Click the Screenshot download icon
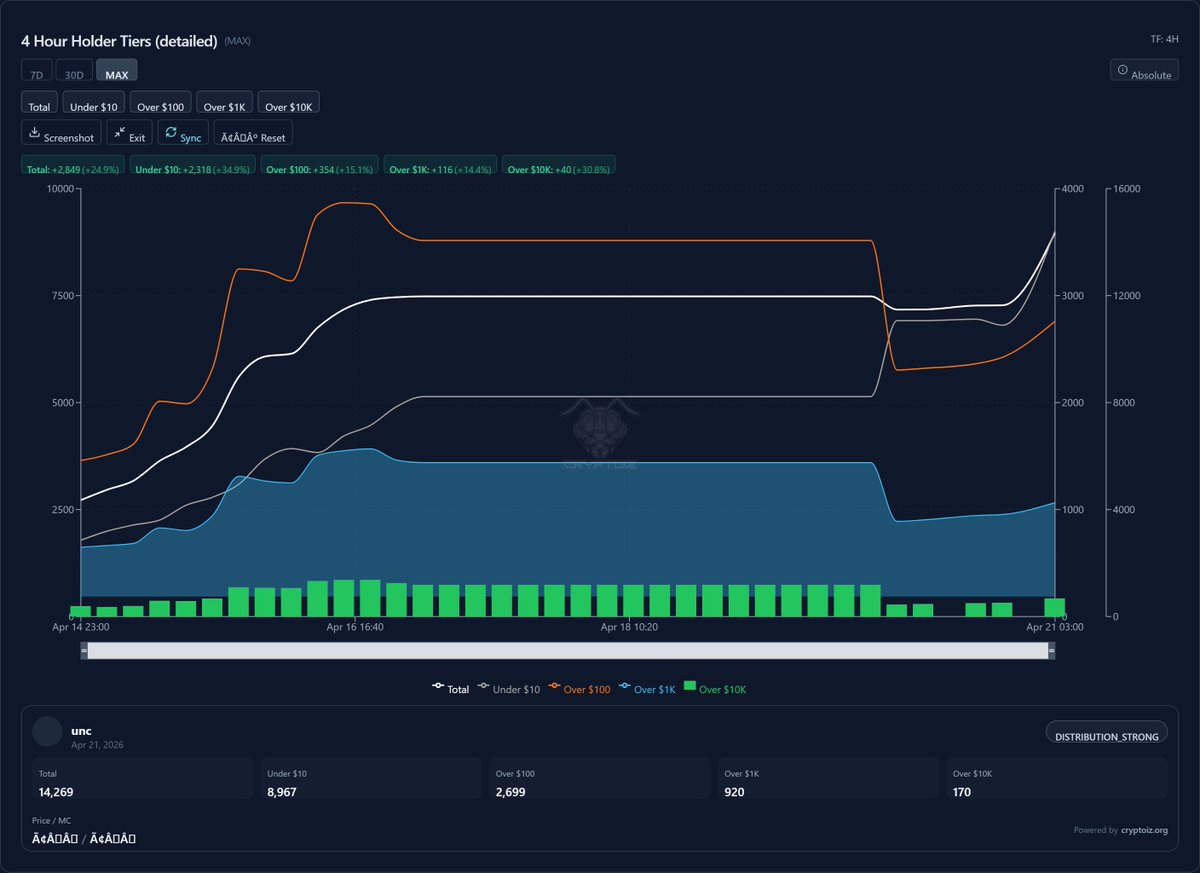This screenshot has height=873, width=1200. point(34,133)
